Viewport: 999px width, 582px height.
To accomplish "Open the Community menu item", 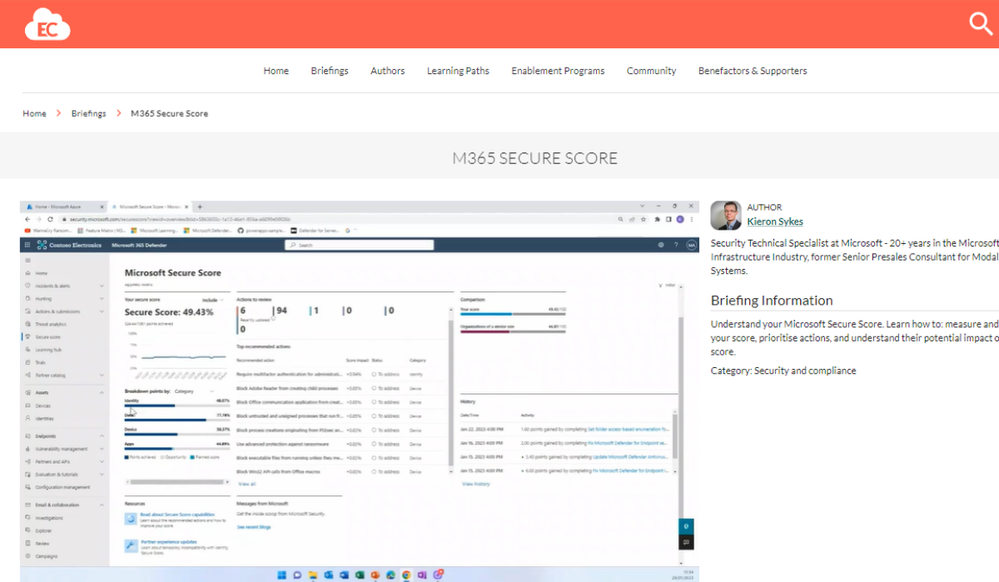I will click(651, 71).
